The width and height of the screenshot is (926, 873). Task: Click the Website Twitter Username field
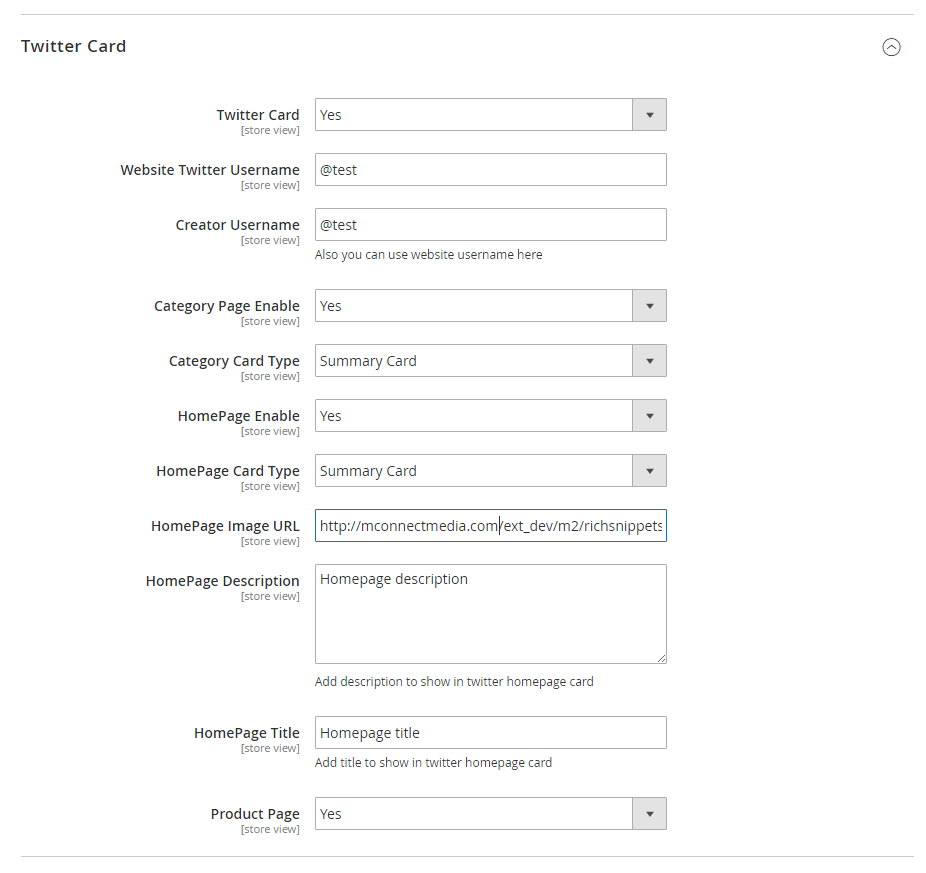click(490, 170)
